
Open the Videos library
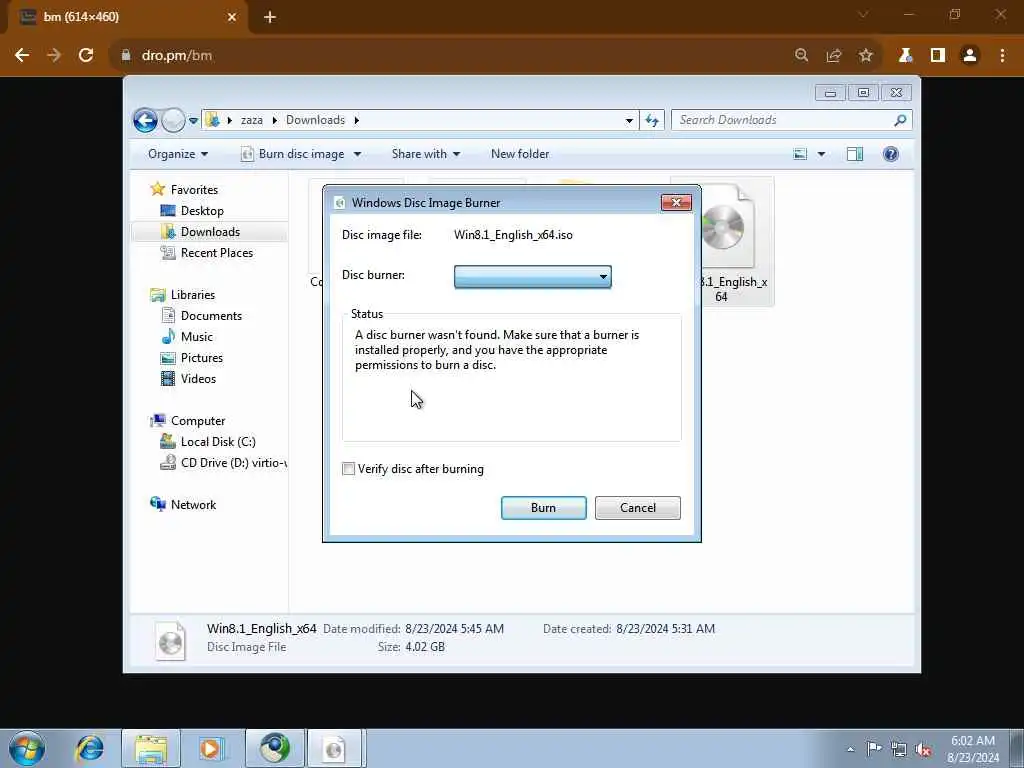click(198, 379)
